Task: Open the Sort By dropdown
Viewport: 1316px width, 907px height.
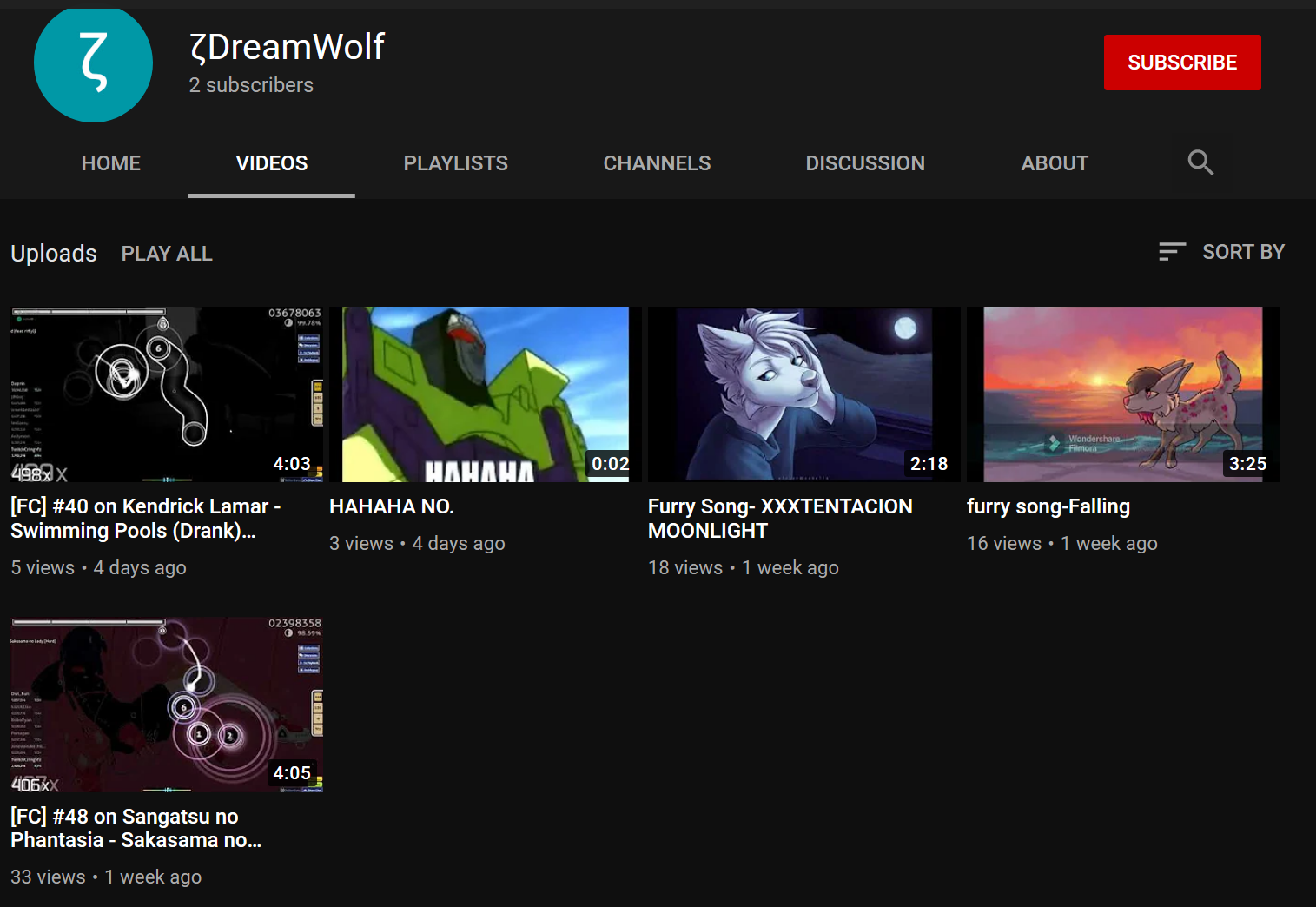Action: point(1221,252)
